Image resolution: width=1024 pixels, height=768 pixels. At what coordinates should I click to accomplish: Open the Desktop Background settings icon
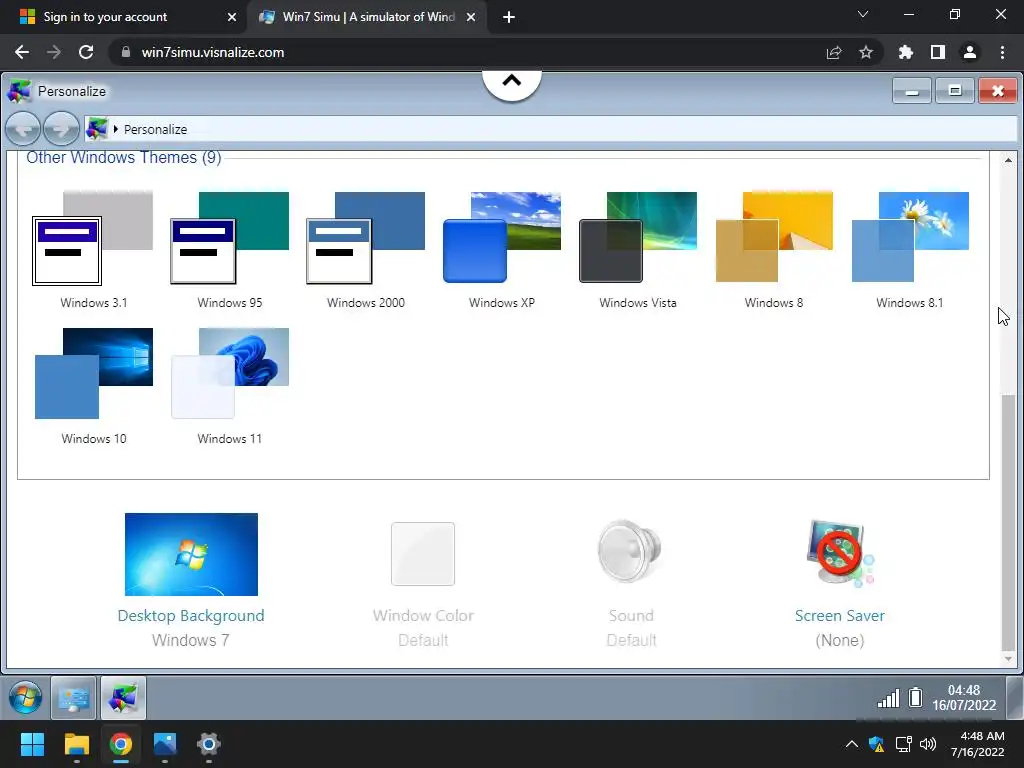191,554
